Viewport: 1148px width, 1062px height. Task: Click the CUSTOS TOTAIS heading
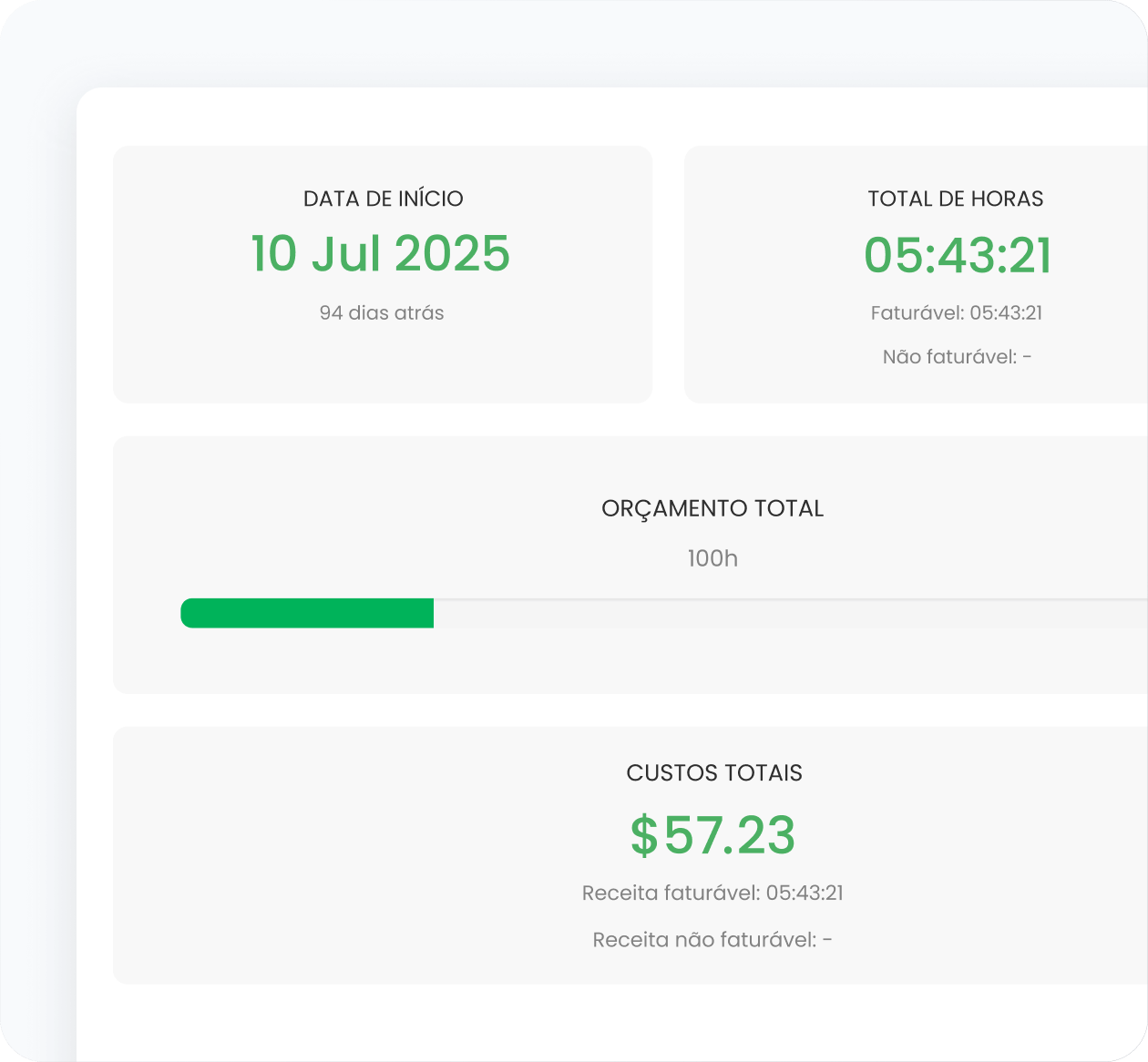pyautogui.click(x=714, y=772)
